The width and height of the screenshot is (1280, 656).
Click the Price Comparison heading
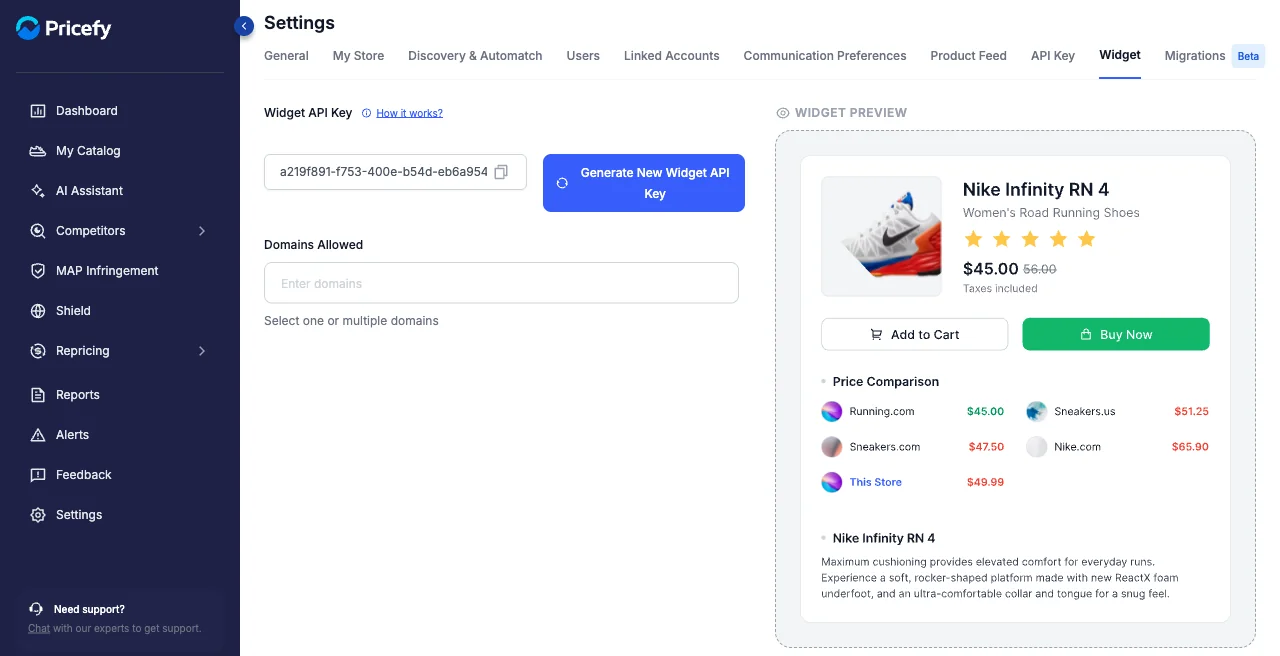[886, 381]
